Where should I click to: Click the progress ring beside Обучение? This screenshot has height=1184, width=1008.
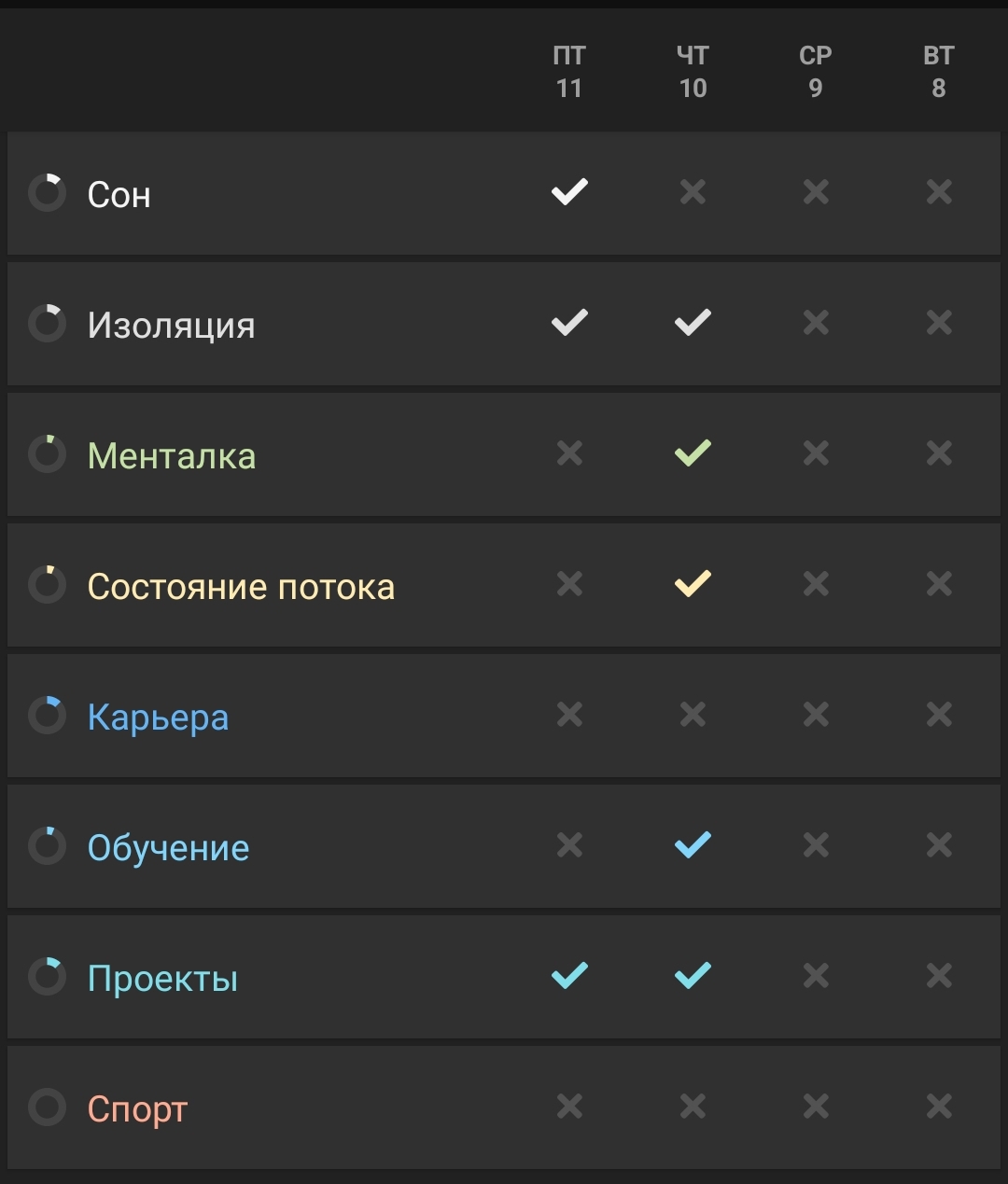point(47,846)
